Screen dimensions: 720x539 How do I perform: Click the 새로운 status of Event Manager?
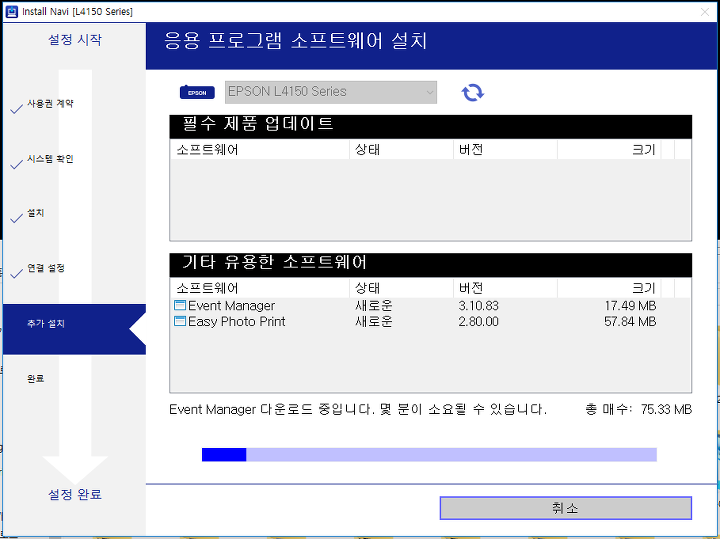point(374,305)
